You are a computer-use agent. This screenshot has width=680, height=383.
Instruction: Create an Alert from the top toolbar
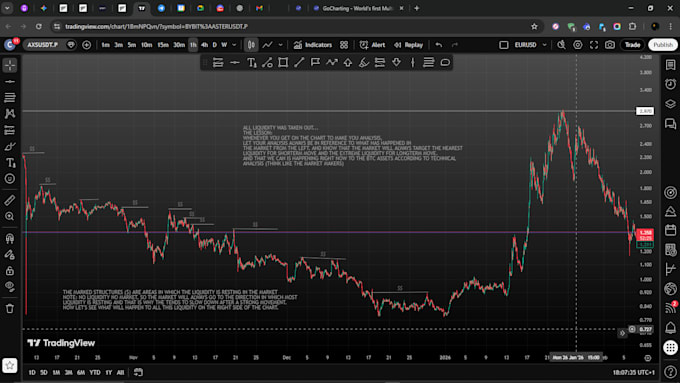point(372,45)
